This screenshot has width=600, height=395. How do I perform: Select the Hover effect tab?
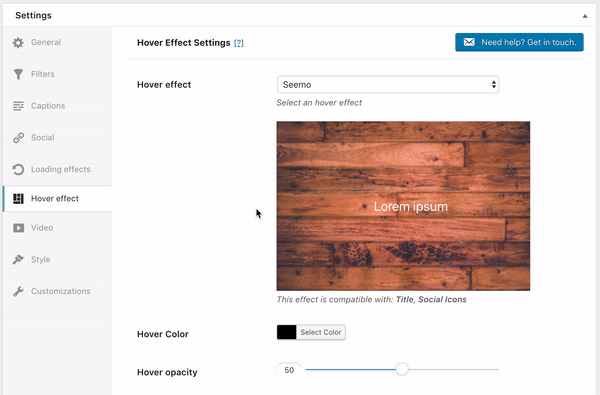[x=57, y=199]
